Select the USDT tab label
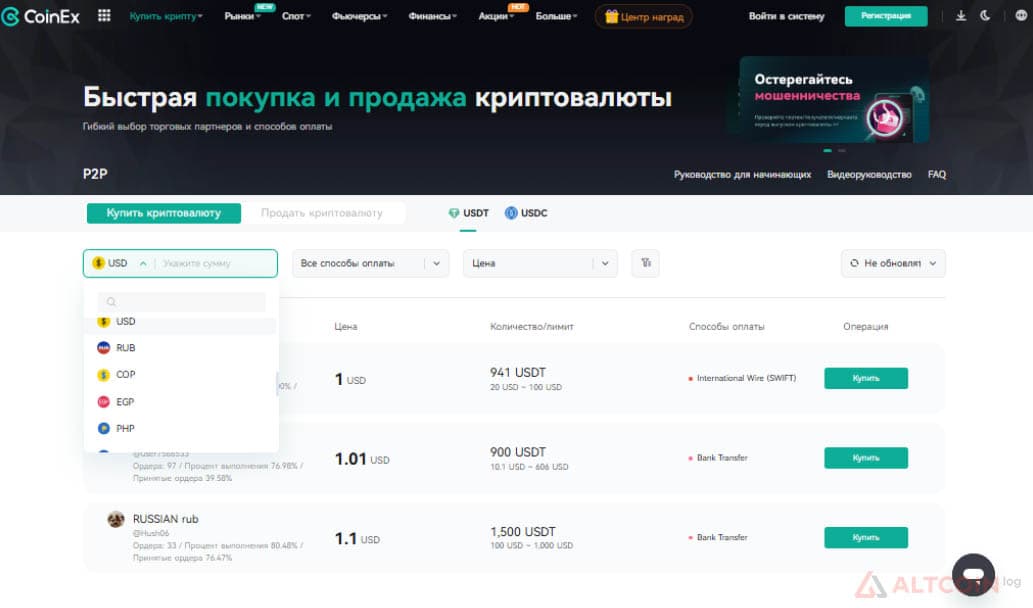1033x608 pixels. coord(476,213)
